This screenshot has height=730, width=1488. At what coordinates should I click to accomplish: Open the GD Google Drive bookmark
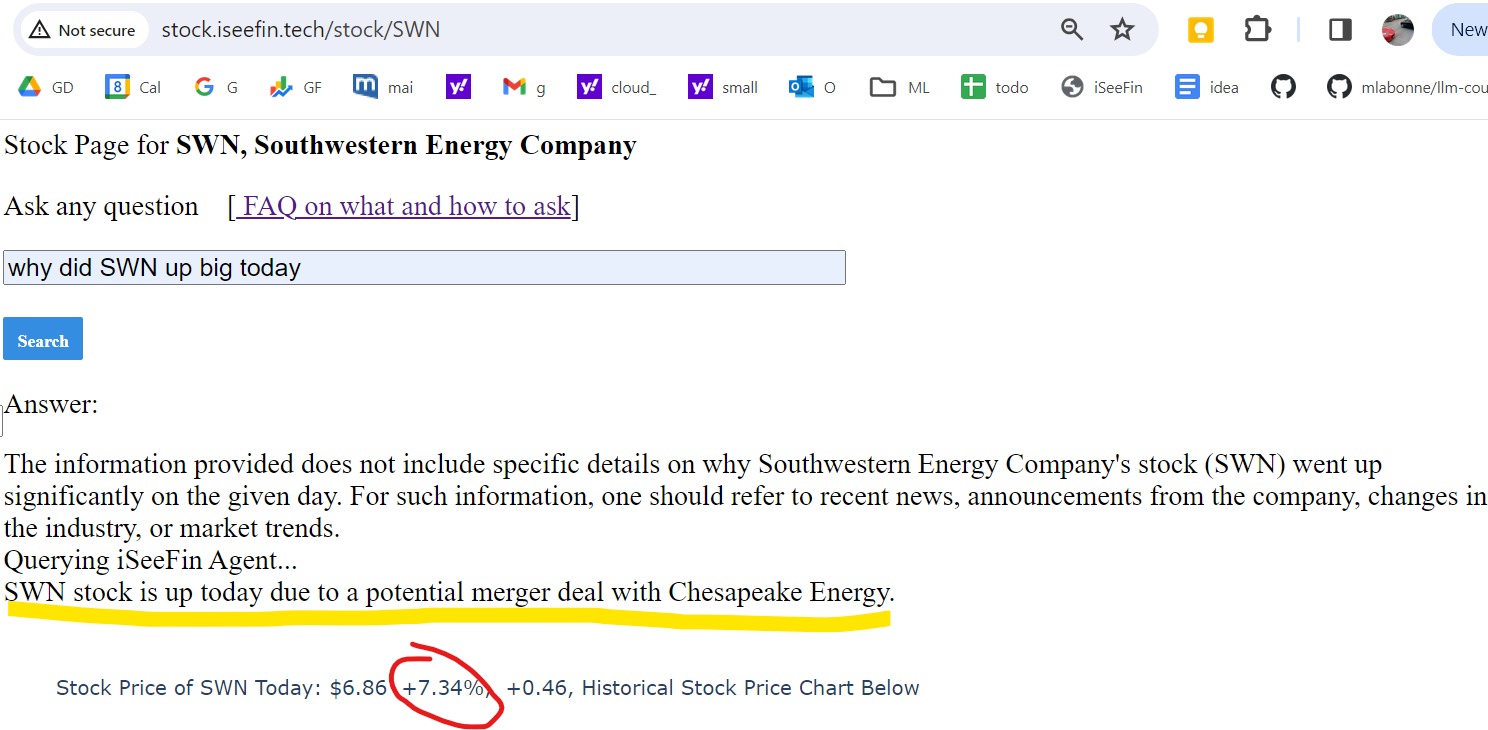46,87
